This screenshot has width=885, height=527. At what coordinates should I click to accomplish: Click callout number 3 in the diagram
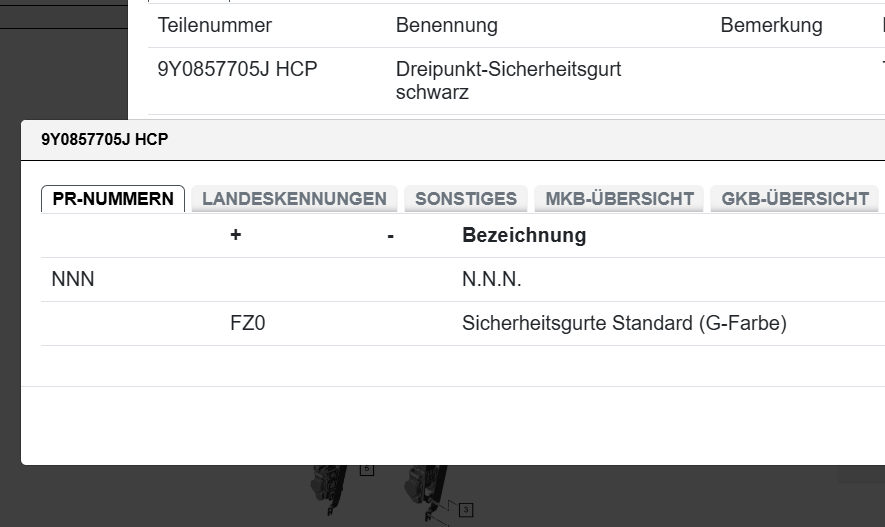pyautogui.click(x=465, y=510)
